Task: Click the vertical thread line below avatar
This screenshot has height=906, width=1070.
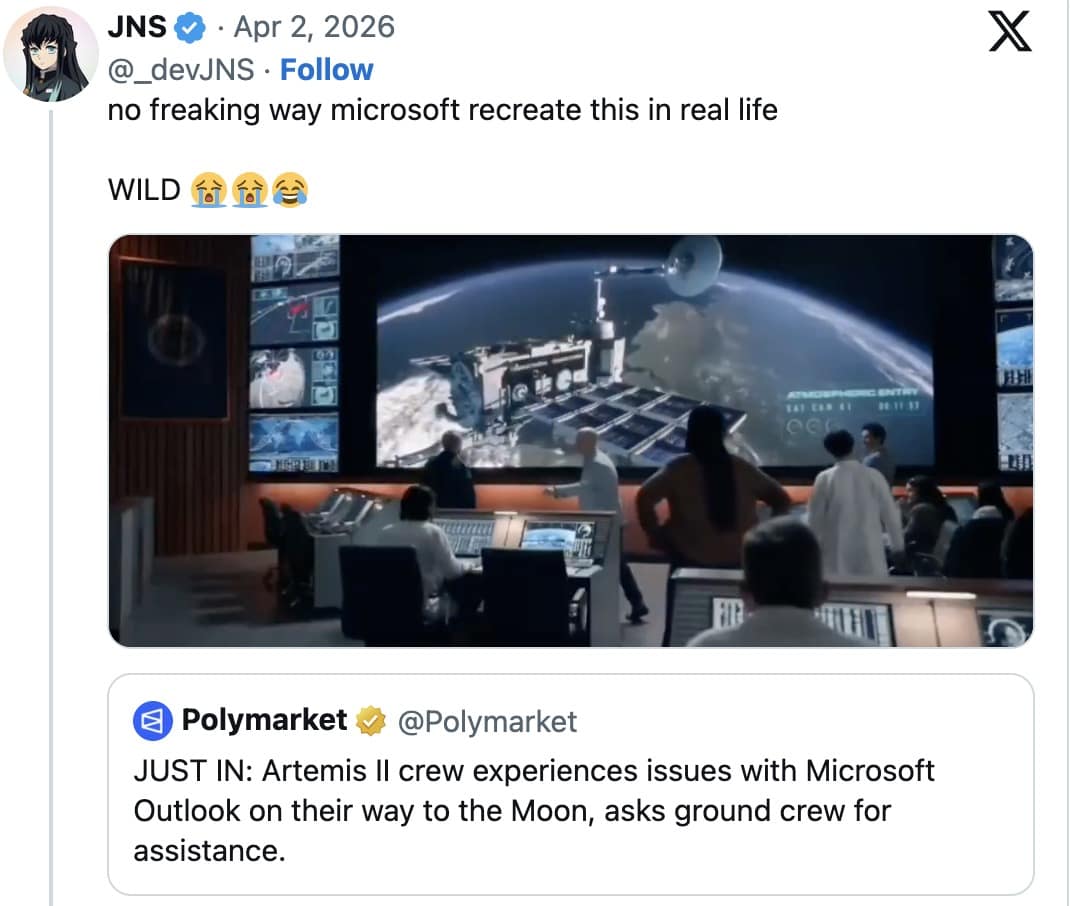Action: [x=51, y=500]
